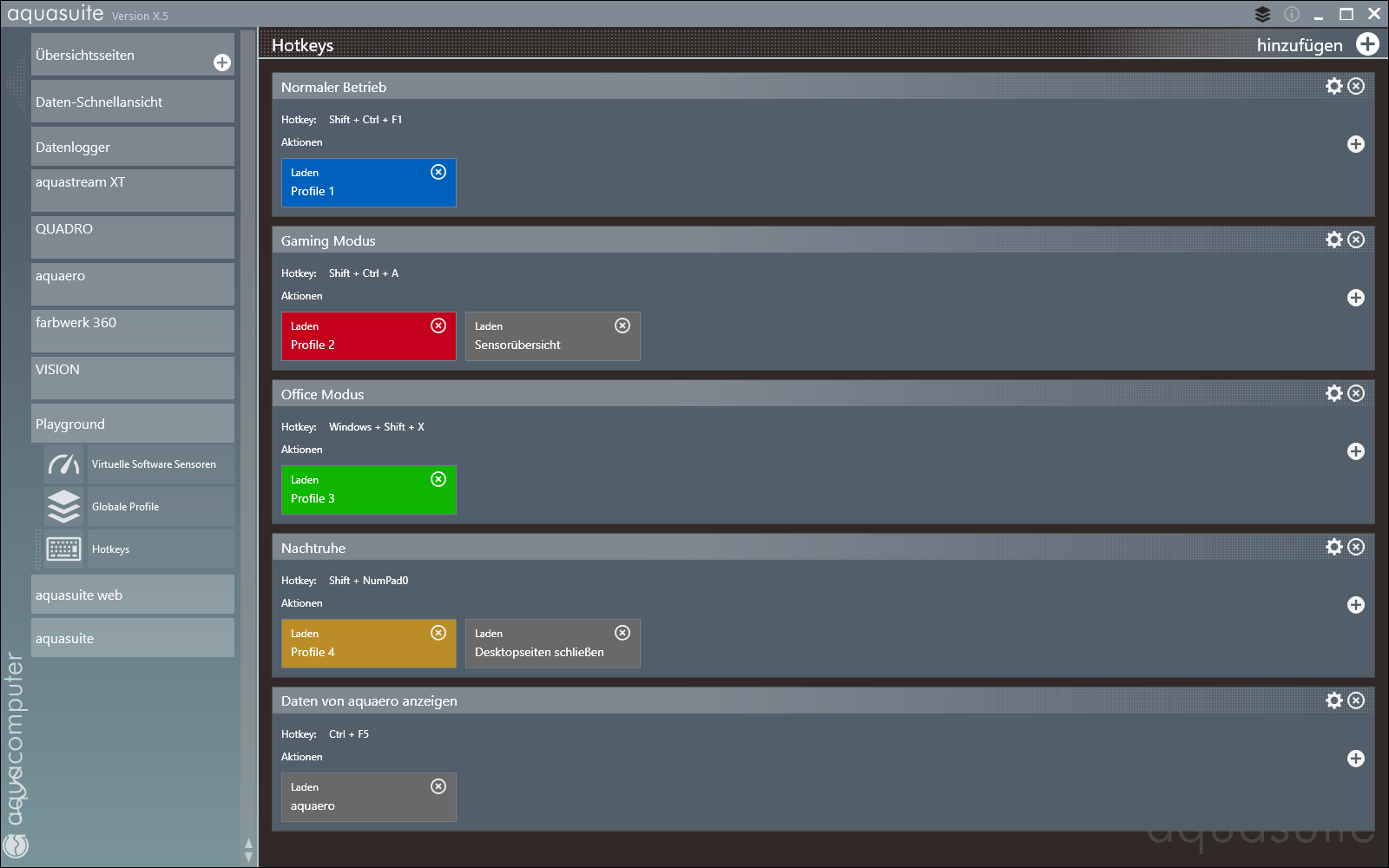Screen dimensions: 1389x868
Task: Remove the Profile 3 action tile
Action: click(438, 479)
